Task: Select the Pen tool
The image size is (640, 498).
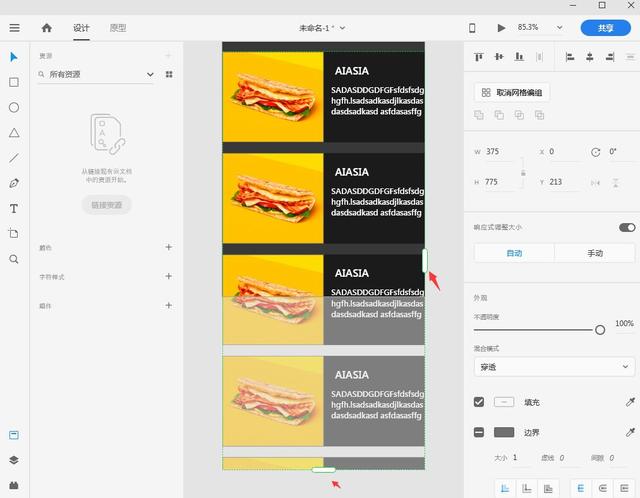Action: click(x=14, y=183)
